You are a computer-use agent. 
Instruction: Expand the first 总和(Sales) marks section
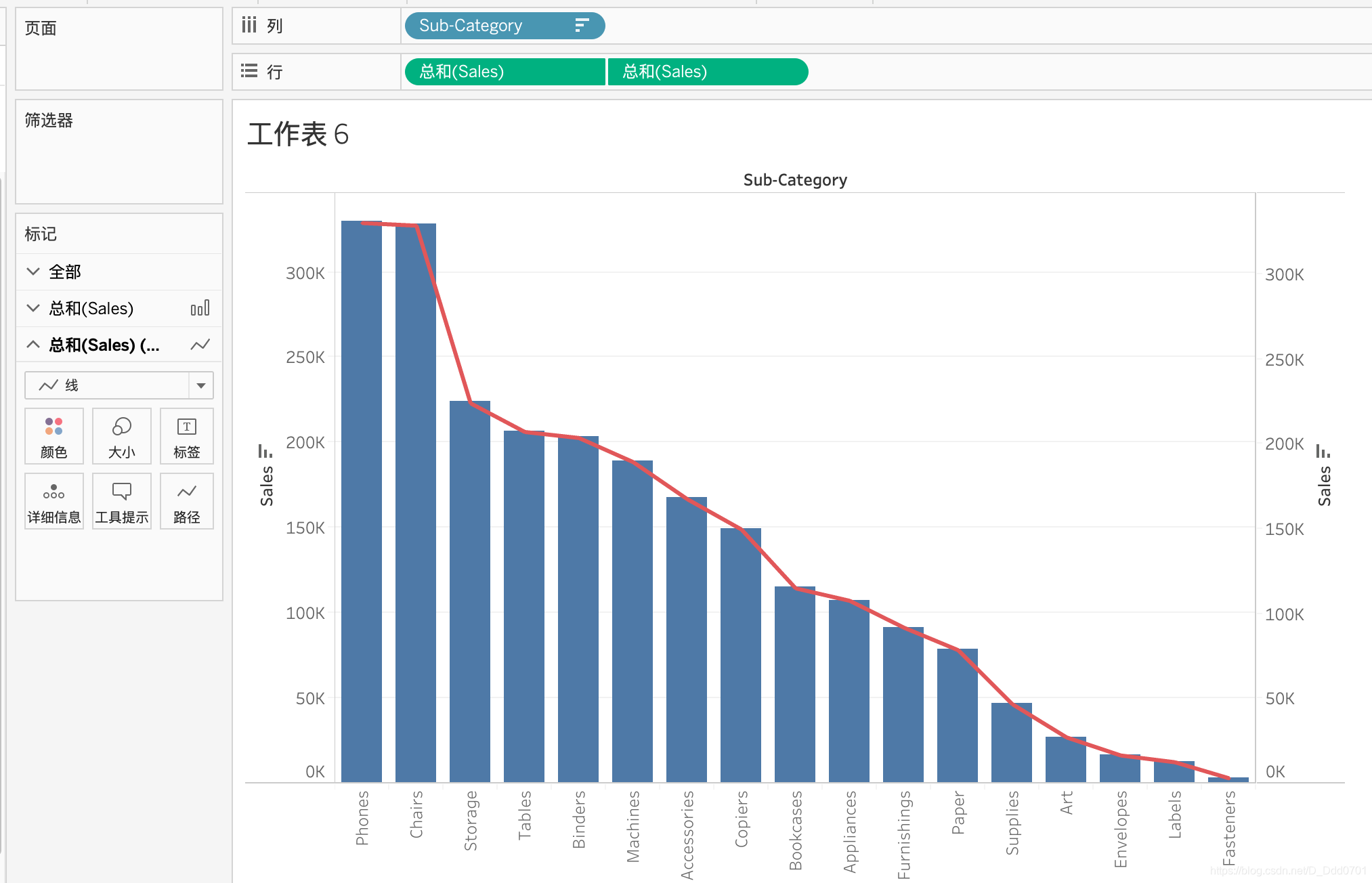[33, 308]
